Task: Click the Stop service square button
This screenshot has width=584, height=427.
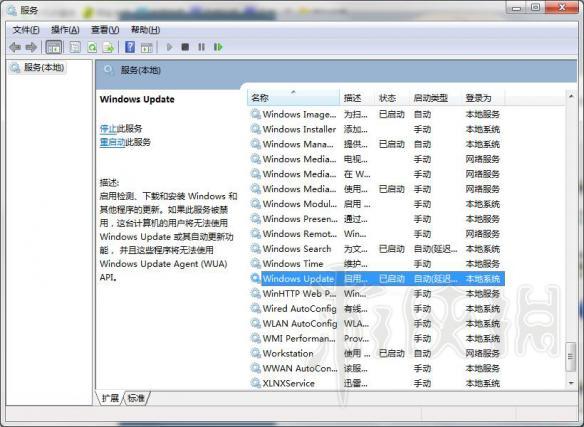Action: [185, 47]
